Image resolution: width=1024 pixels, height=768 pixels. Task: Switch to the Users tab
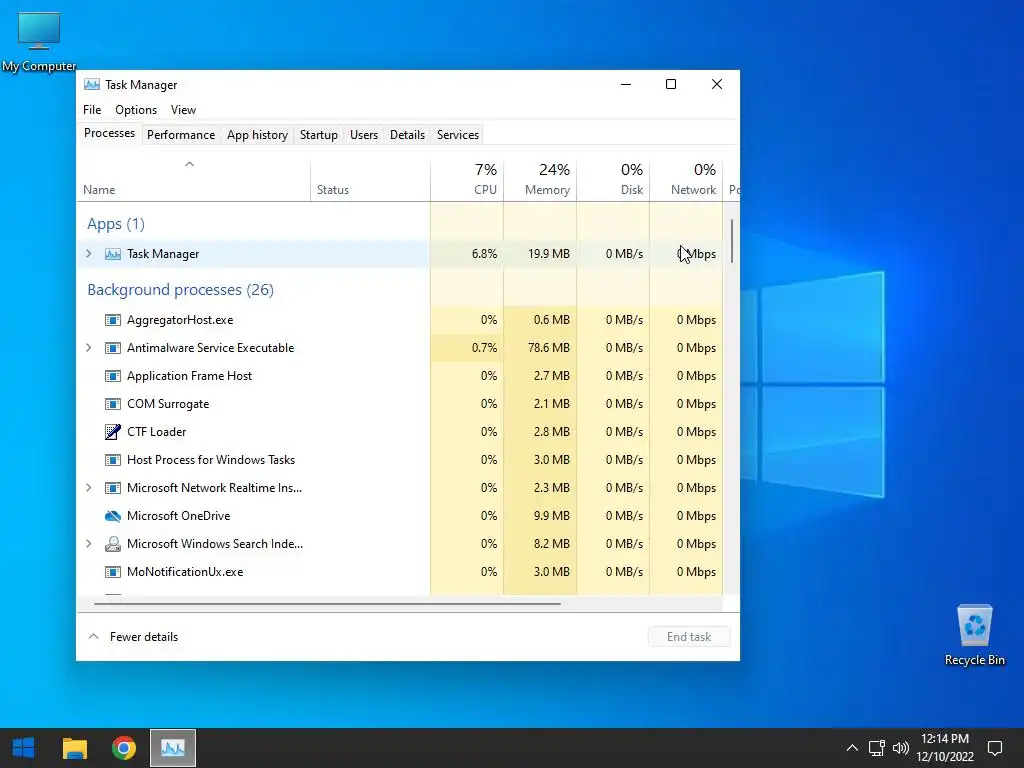click(364, 135)
